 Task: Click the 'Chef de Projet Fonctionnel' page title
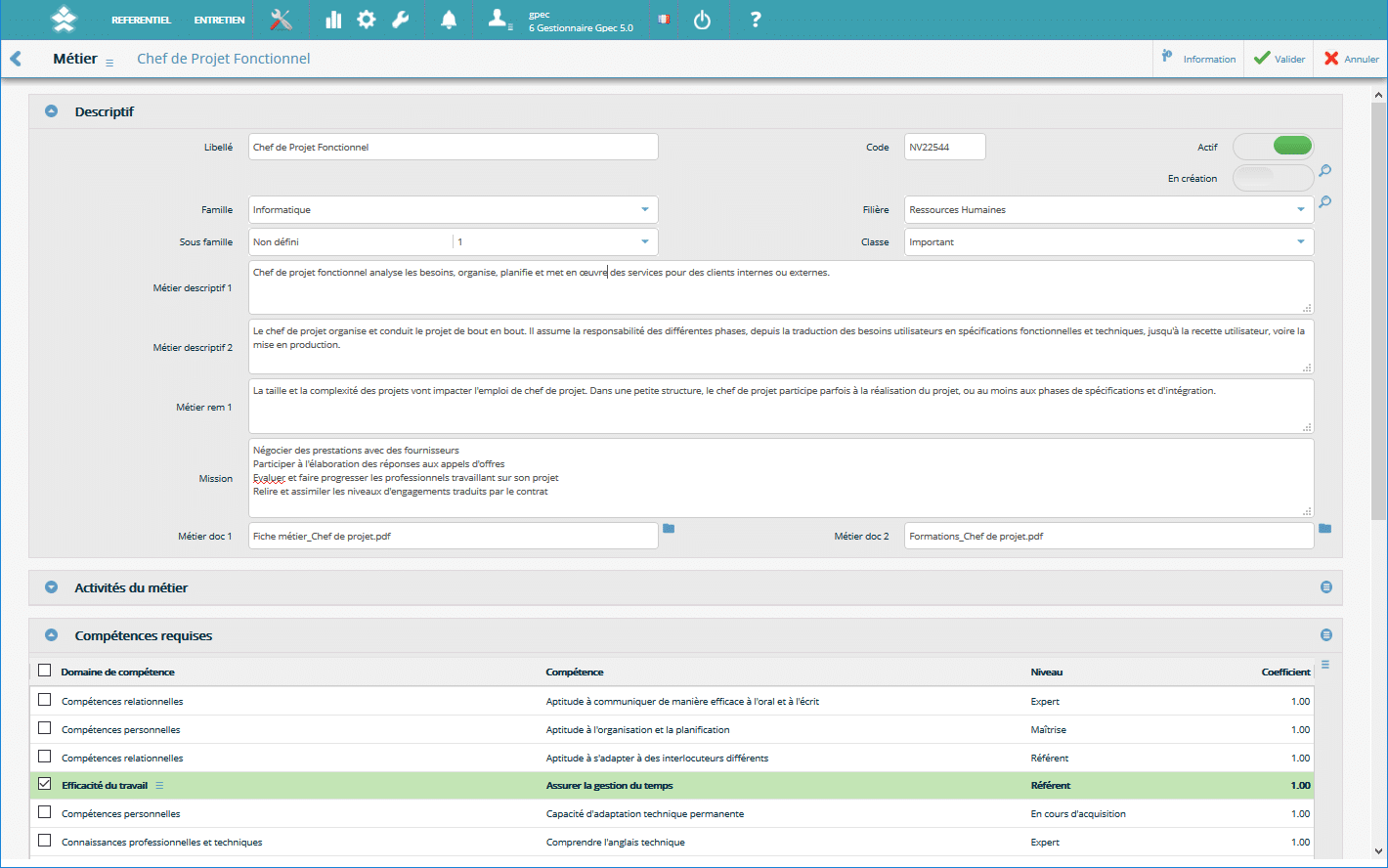click(x=224, y=59)
